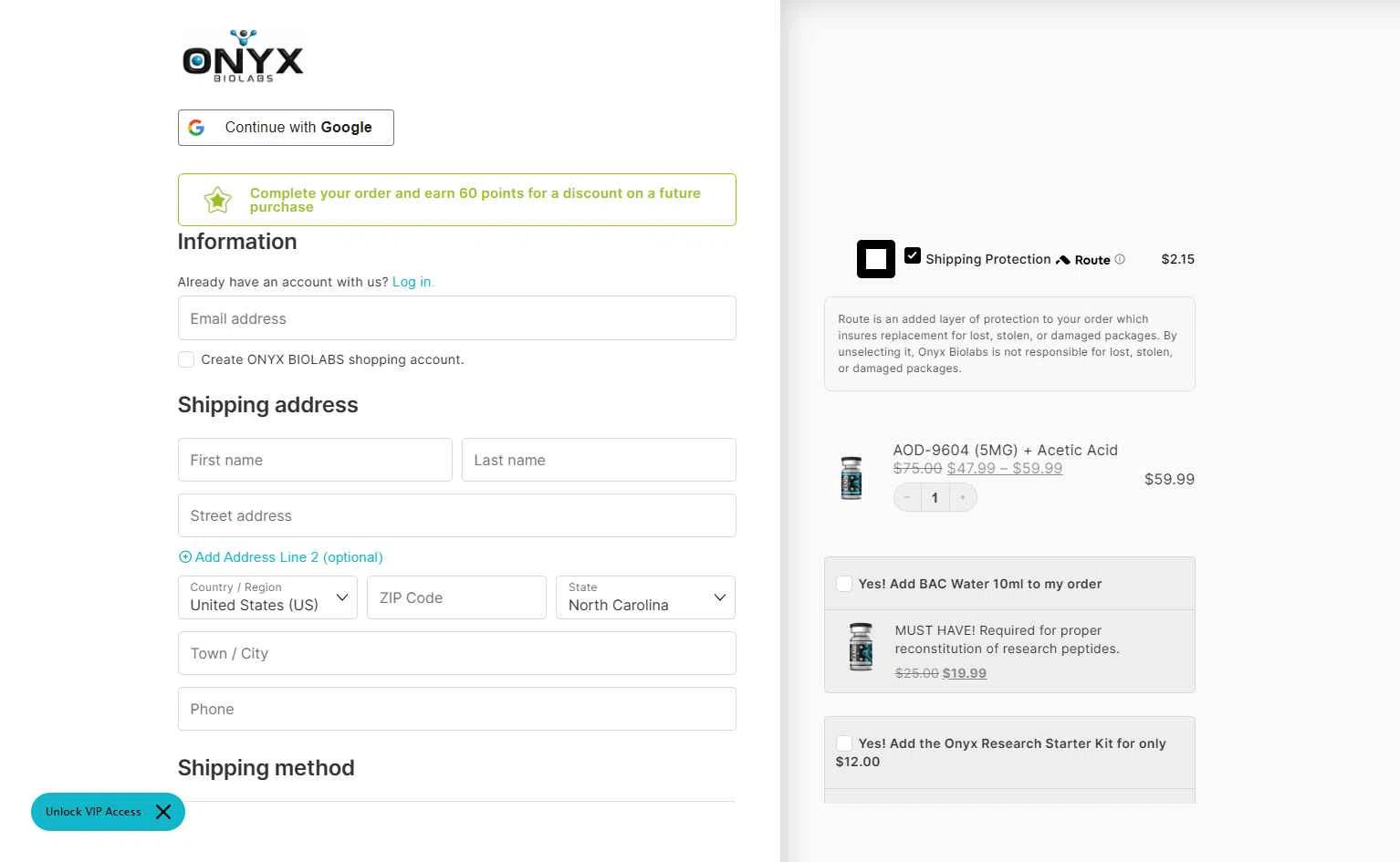
Task: Close the Unlock VIP Access popup
Action: point(163,812)
